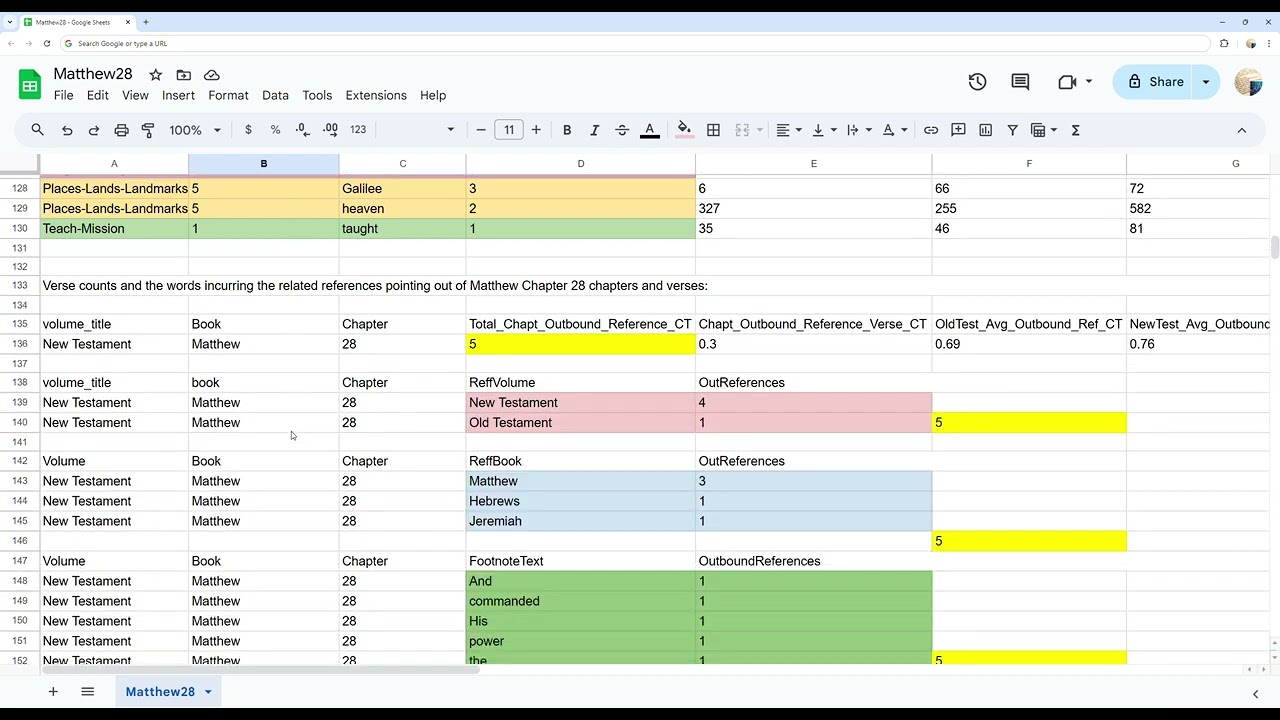Open the search menus tool
The image size is (1280, 720).
point(37,130)
